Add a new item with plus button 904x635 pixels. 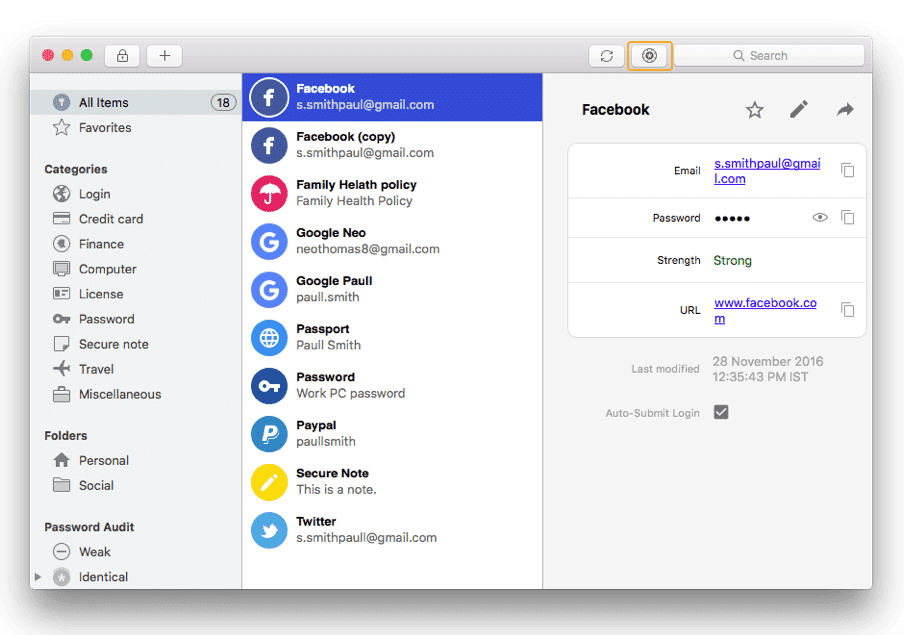click(x=164, y=56)
